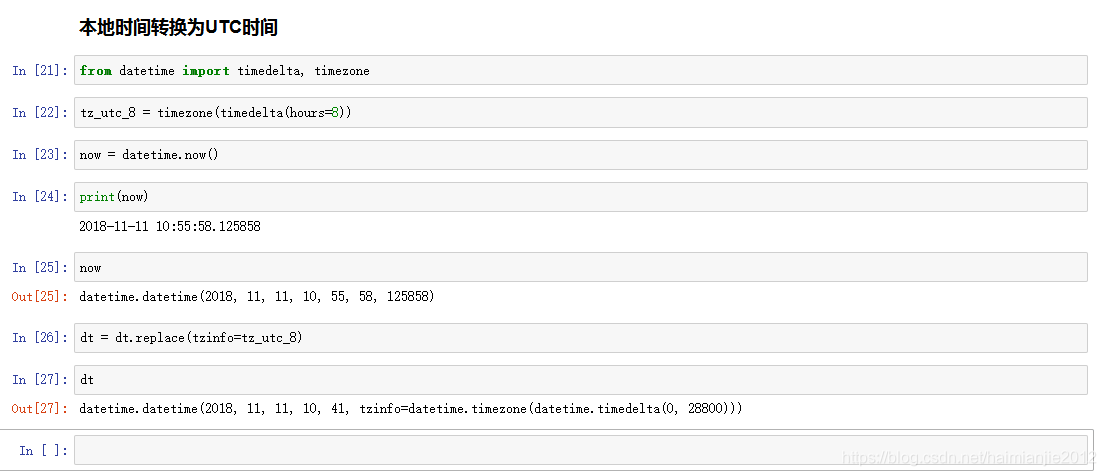The image size is (1106, 476).
Task: Click the import statement cell In [21]
Action: pos(581,71)
